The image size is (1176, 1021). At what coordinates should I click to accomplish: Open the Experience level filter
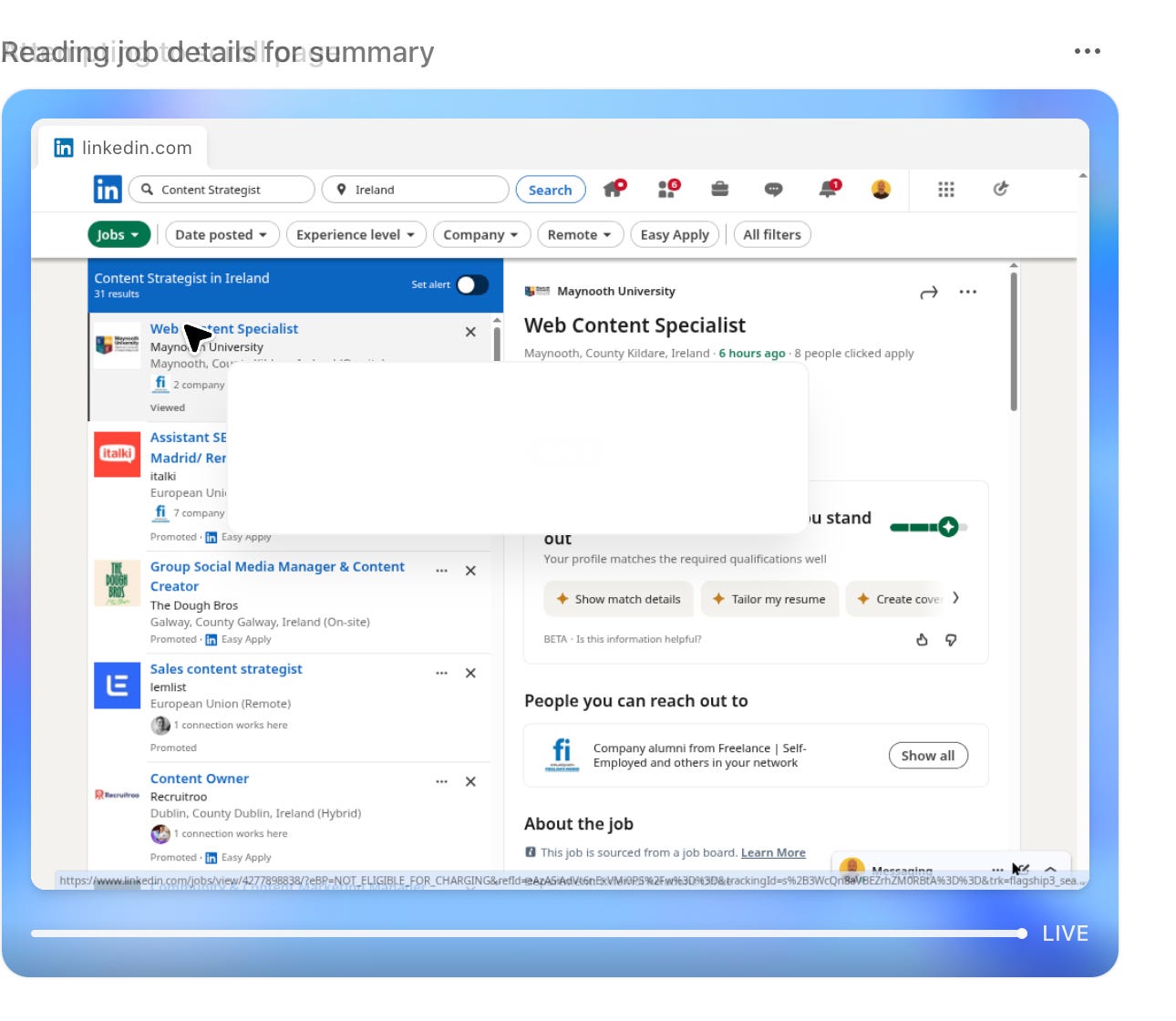click(356, 234)
